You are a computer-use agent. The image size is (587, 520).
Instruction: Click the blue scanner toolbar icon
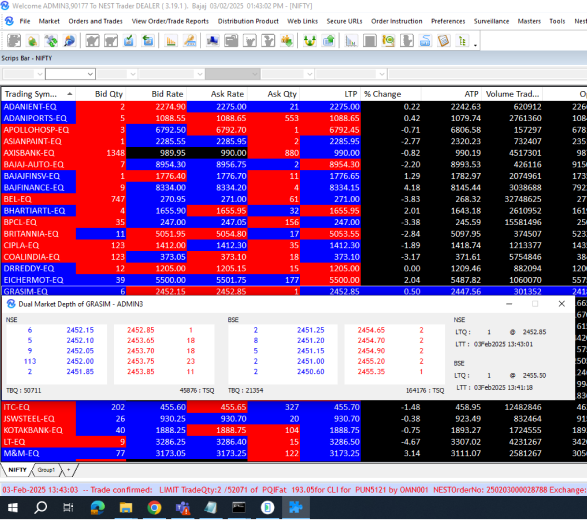click(x=425, y=40)
